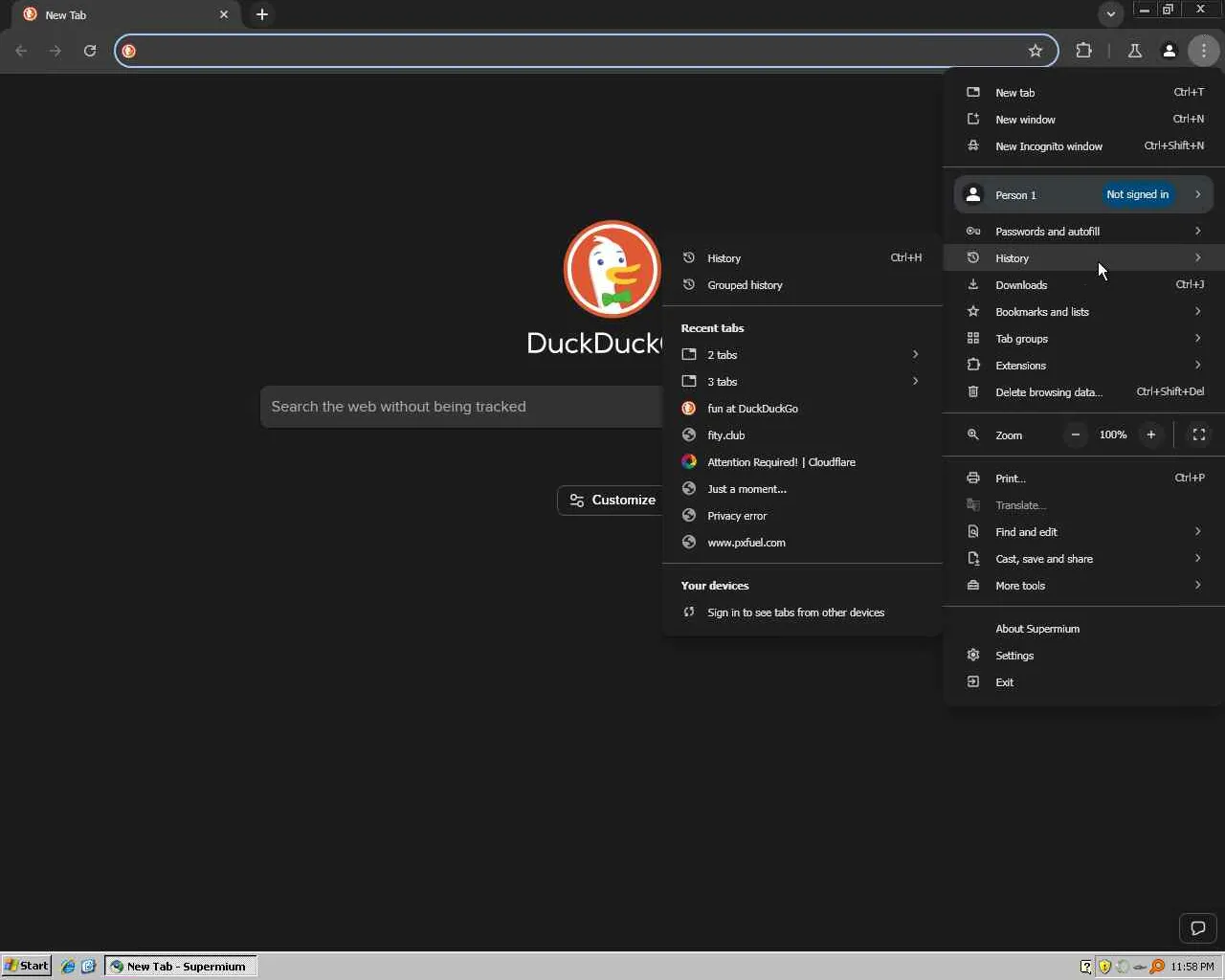Increase zoom with the plus button
This screenshot has height=980, width=1225.
click(x=1151, y=434)
